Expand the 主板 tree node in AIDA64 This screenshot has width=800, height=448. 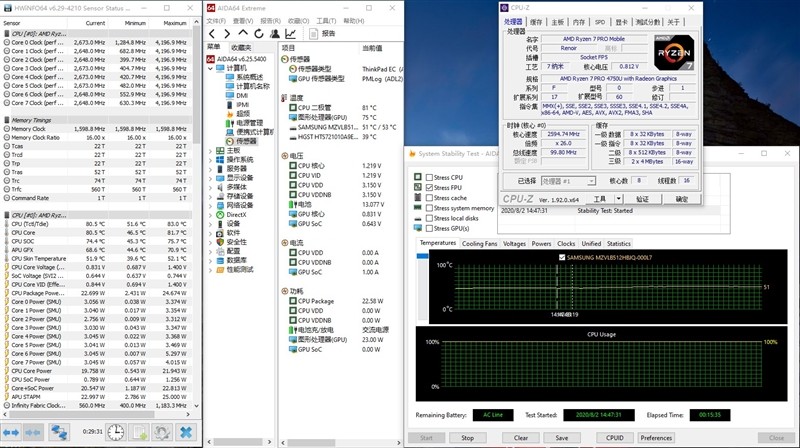pyautogui.click(x=211, y=150)
